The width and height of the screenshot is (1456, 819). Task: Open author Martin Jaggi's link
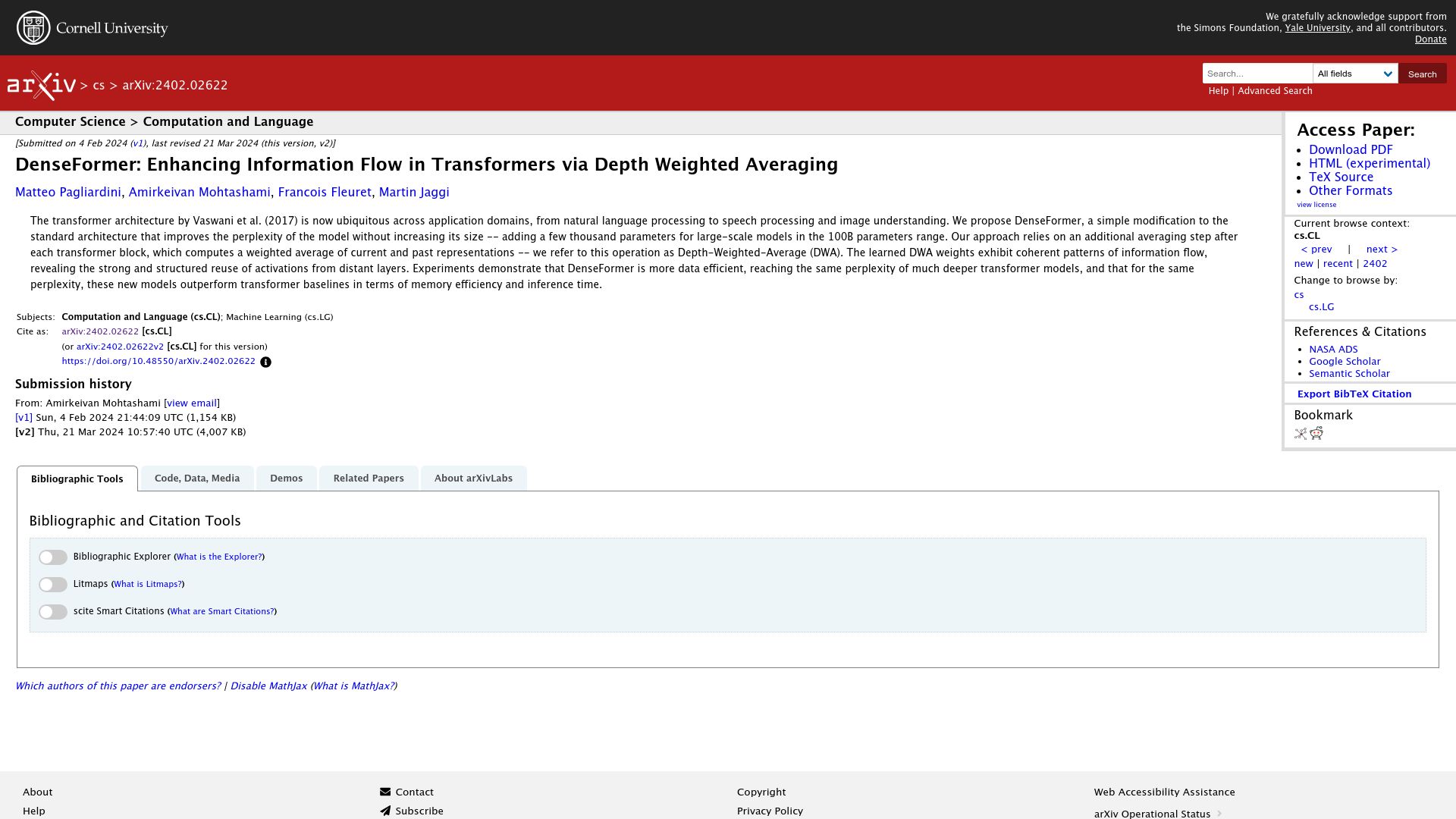pos(414,193)
